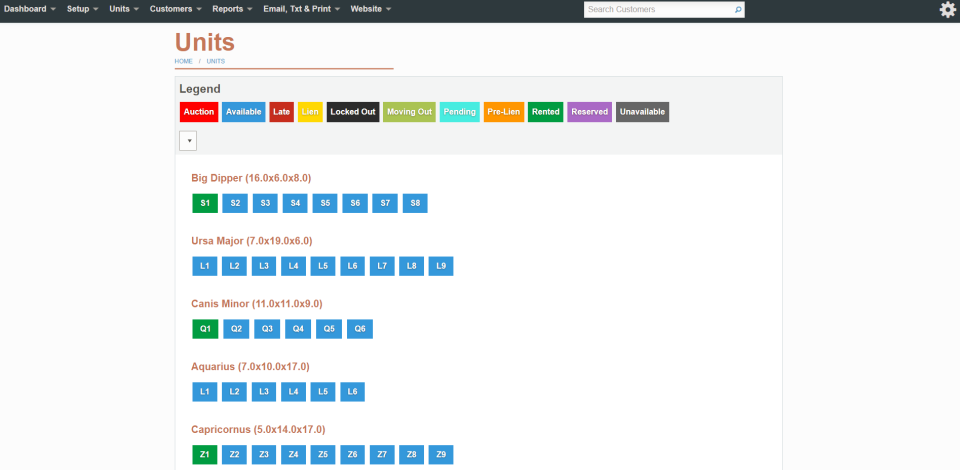
Task: Select the Moving Out legend swatch
Action: [410, 112]
